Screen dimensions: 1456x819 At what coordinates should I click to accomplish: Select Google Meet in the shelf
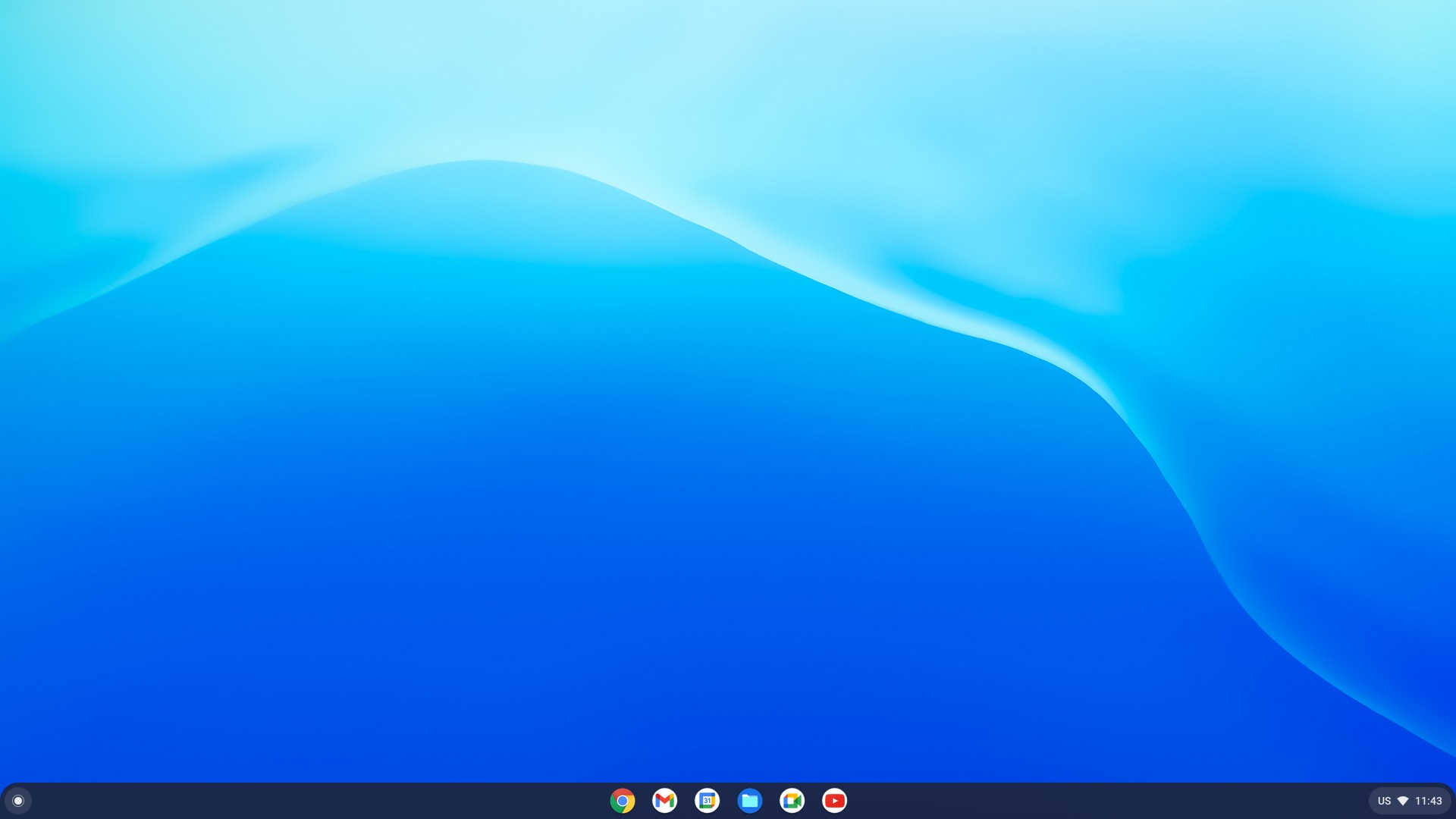tap(792, 800)
